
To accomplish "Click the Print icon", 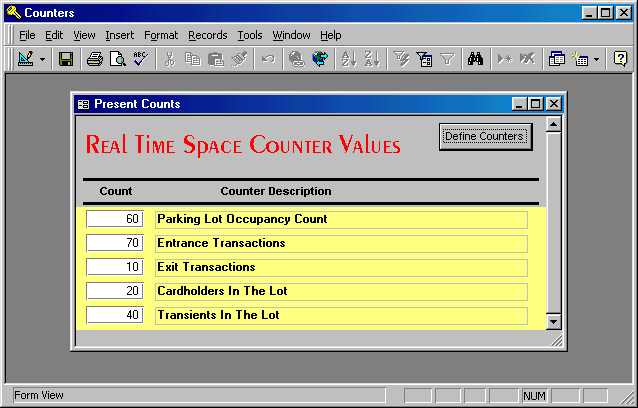I will [x=94, y=59].
